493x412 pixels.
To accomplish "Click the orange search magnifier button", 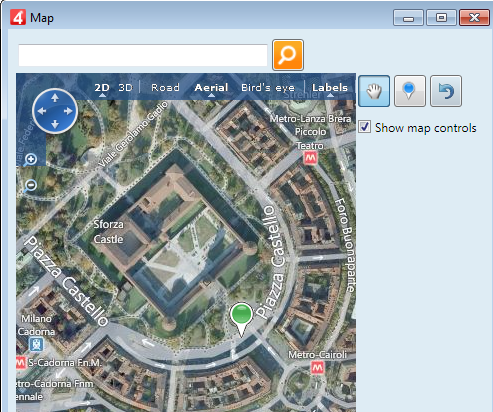I will [x=288, y=55].
